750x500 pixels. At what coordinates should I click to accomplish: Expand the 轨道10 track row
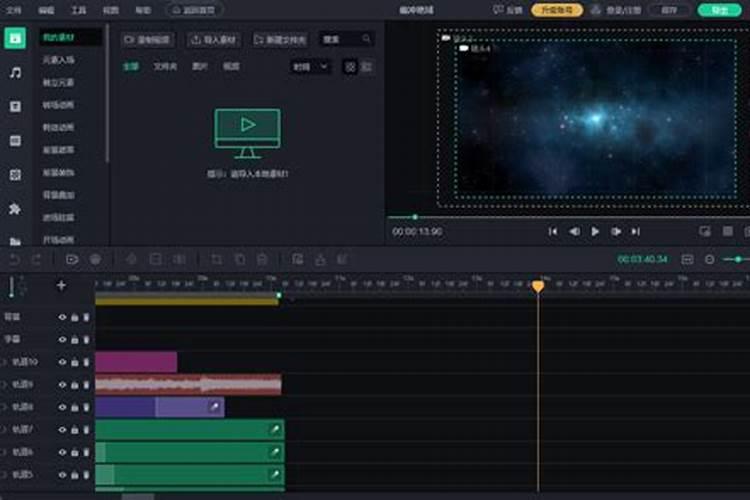click(4, 362)
